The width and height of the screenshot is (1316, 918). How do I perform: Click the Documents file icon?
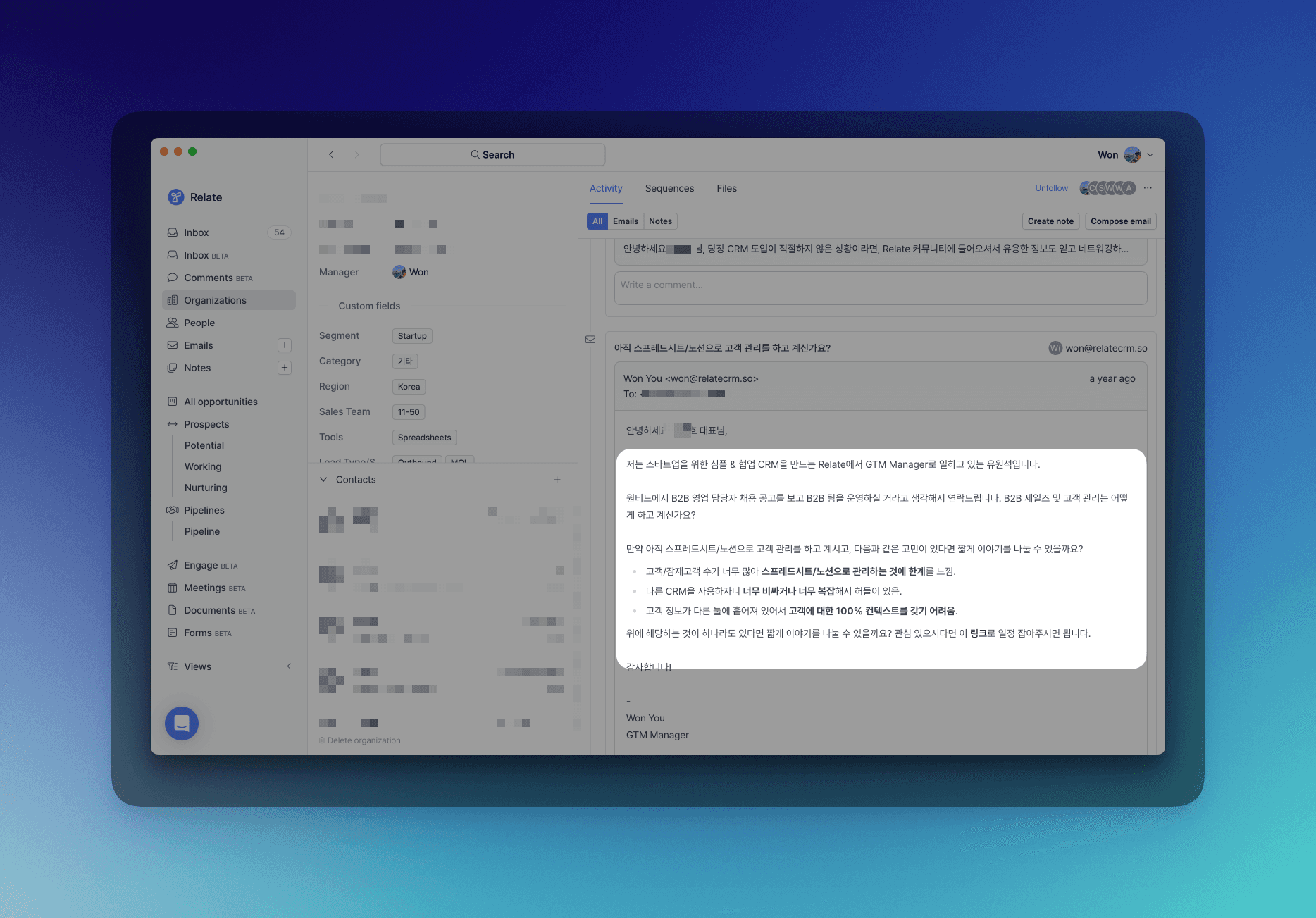point(172,610)
